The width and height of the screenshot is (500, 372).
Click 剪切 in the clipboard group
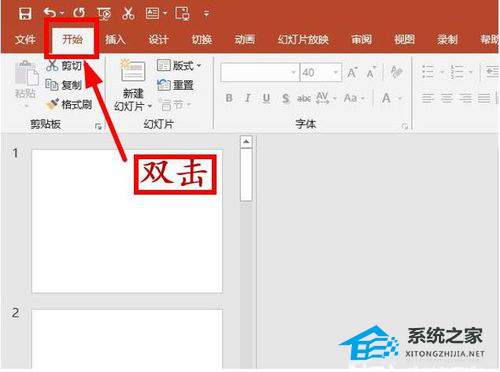64,65
